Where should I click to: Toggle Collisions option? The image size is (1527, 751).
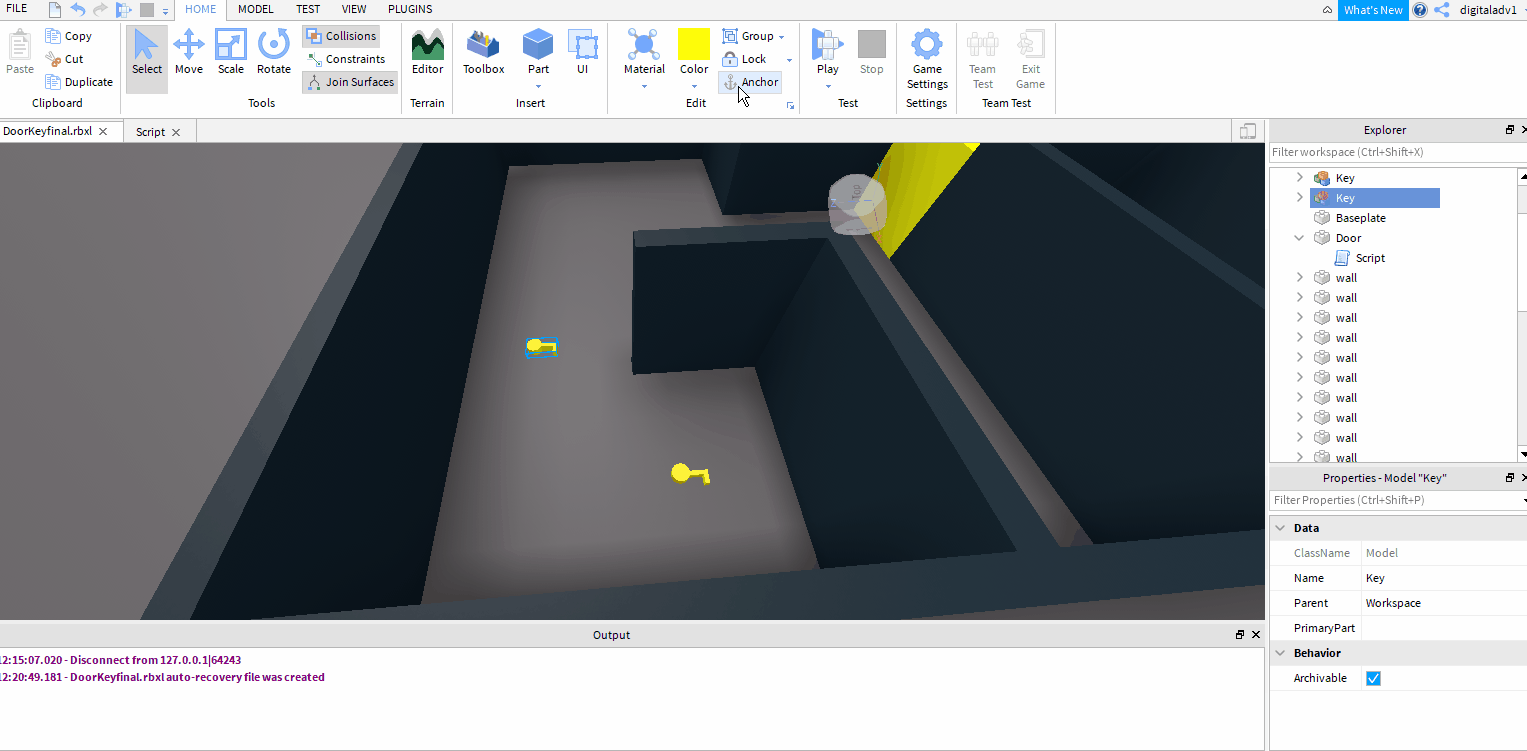[341, 36]
